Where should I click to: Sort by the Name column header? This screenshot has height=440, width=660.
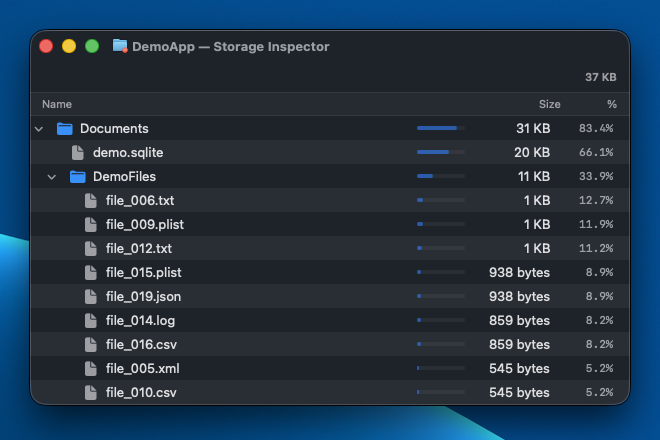[x=57, y=104]
